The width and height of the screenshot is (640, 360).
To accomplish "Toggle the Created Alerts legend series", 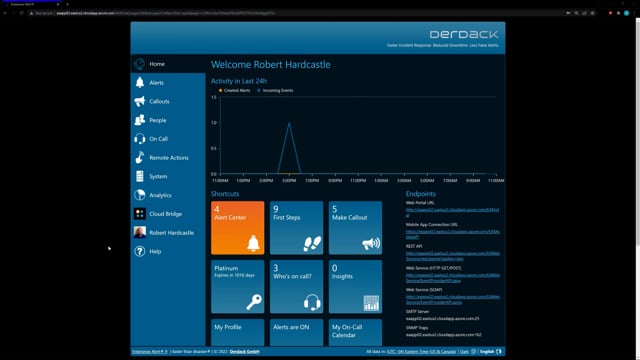I will pos(235,91).
